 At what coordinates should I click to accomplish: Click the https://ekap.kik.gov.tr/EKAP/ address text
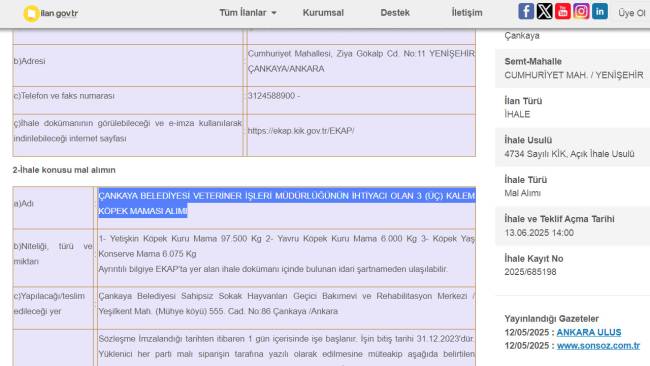click(x=301, y=131)
